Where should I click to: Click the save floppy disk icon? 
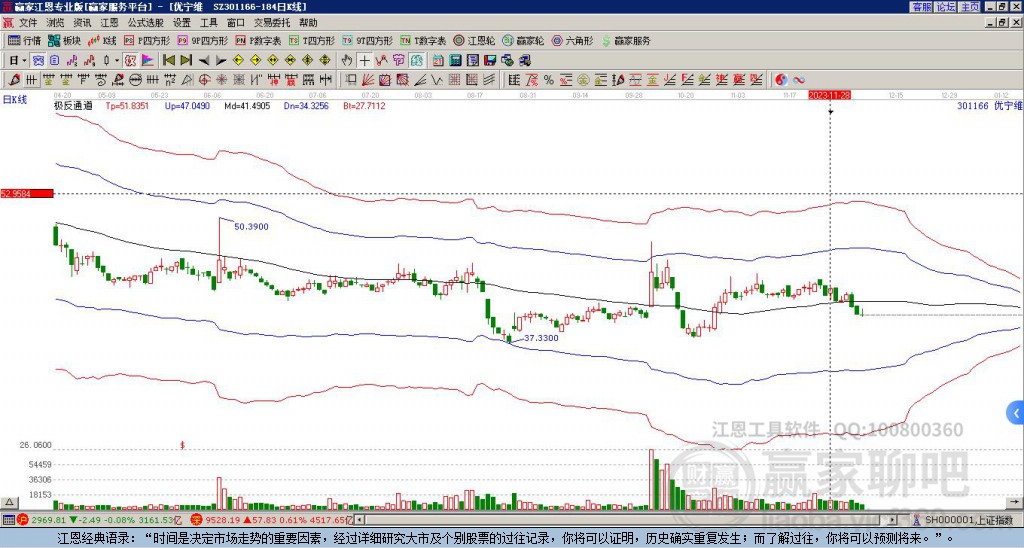coord(490,61)
